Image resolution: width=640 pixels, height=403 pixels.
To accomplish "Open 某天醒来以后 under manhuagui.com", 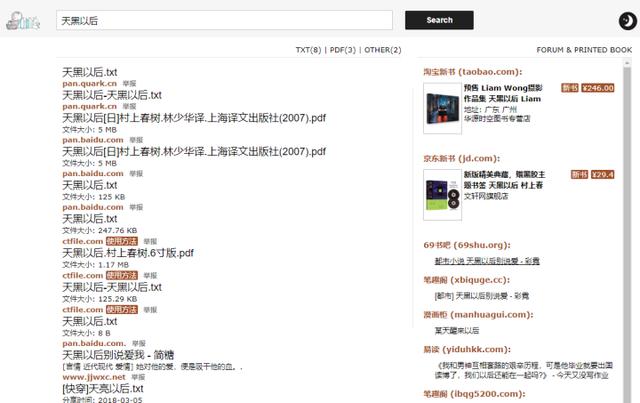I will click(457, 330).
